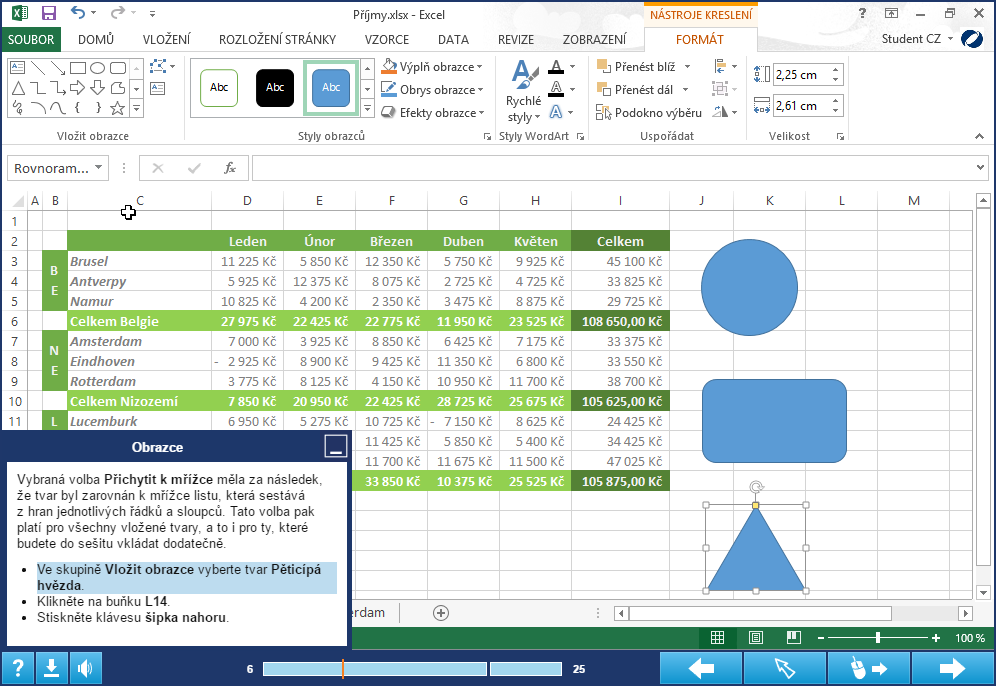This screenshot has height=686, width=996.
Task: Add a new sheet with the plus button
Action: (x=441, y=613)
